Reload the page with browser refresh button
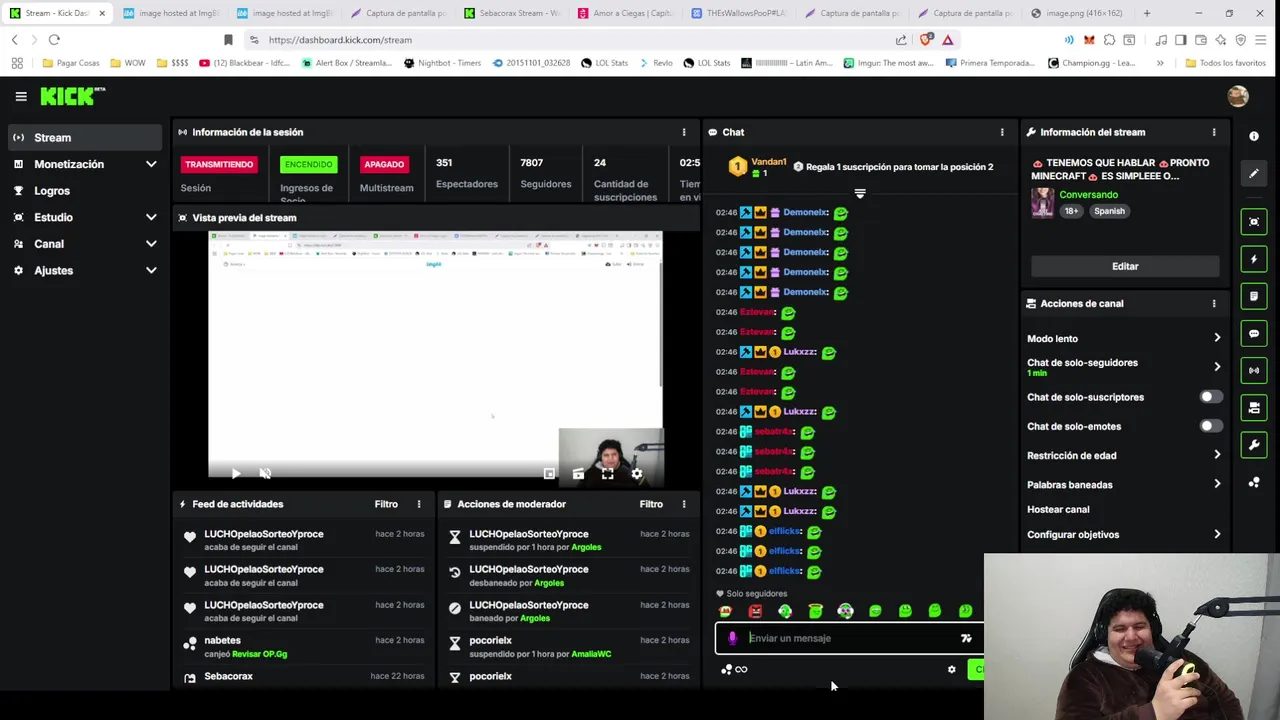 tap(54, 40)
